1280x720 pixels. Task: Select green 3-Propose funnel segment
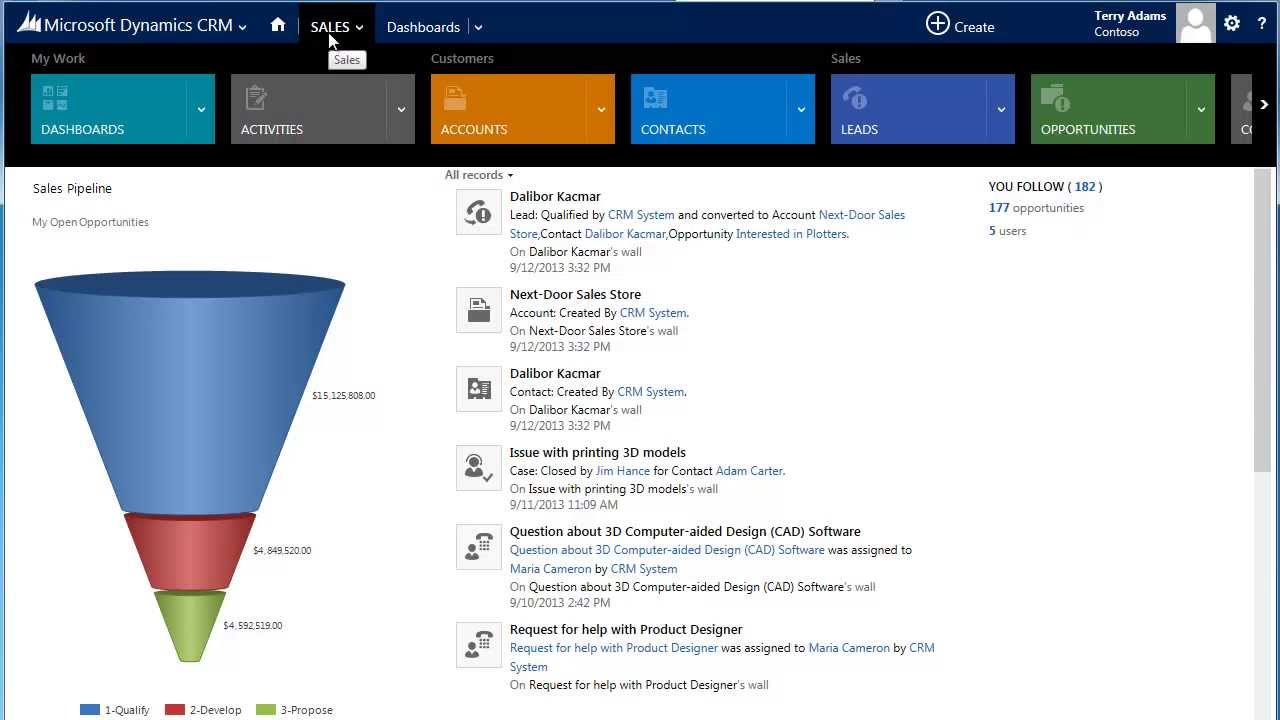point(190,626)
